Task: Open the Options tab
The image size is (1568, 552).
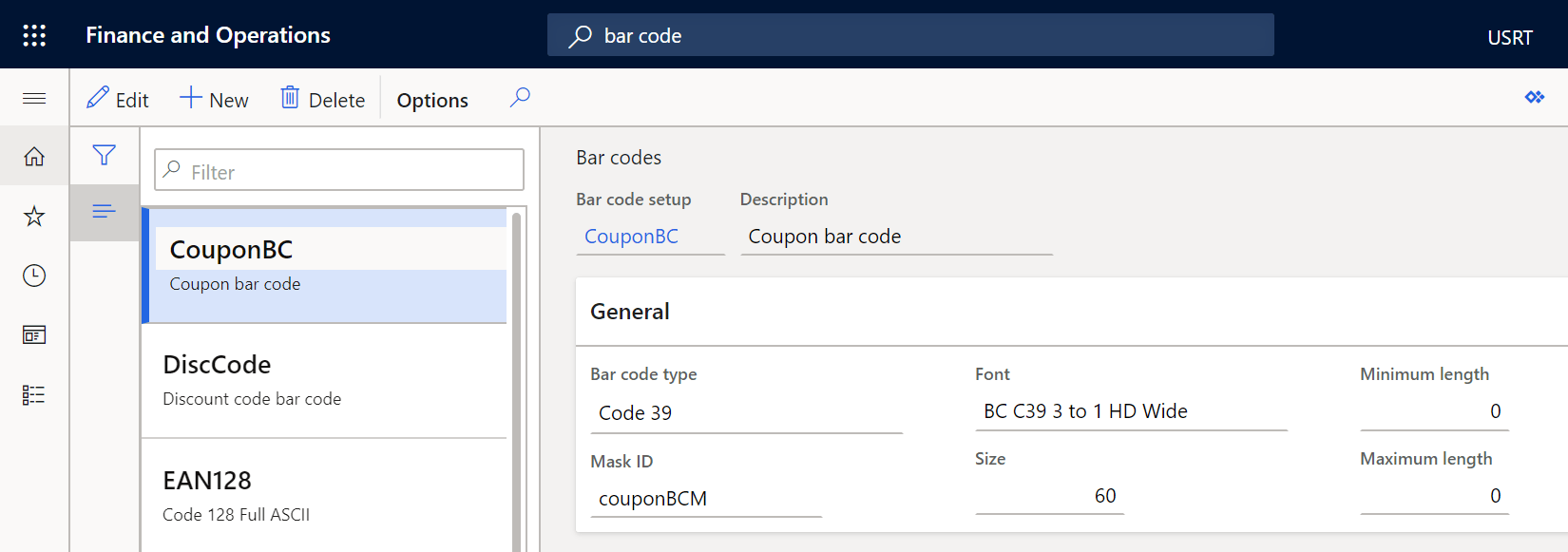Action: [432, 100]
